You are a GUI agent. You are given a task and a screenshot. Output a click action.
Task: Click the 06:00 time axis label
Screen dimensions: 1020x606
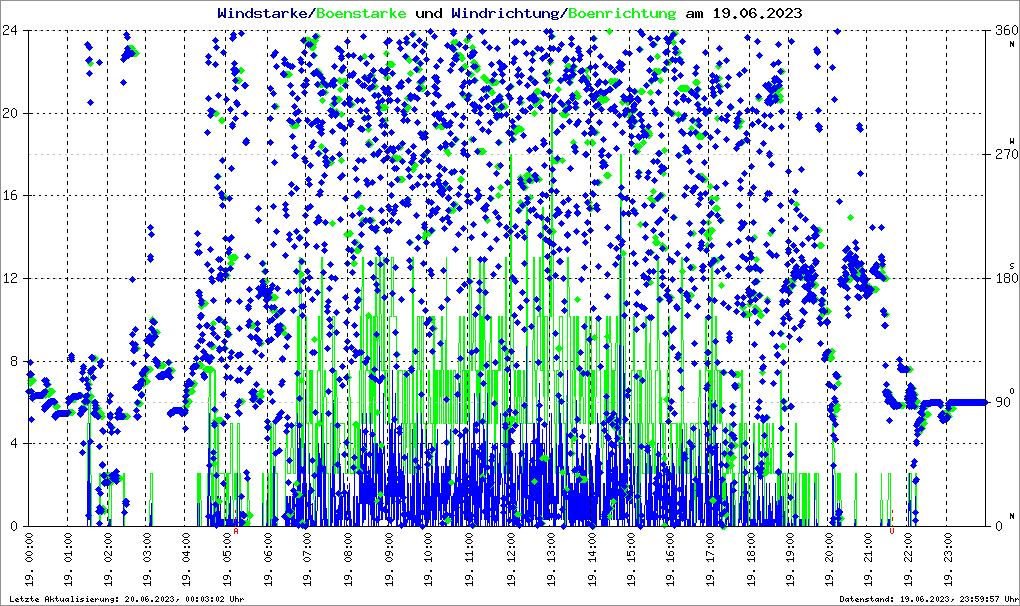point(268,559)
